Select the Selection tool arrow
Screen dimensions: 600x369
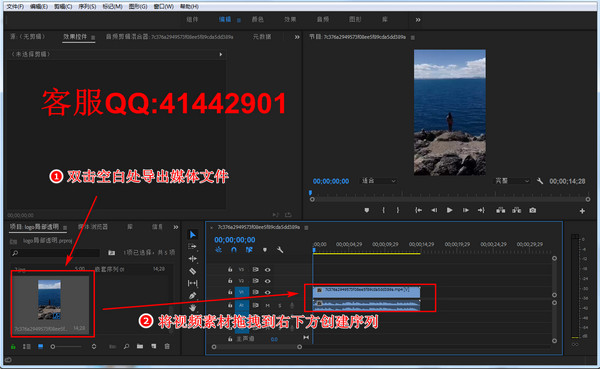(x=193, y=234)
